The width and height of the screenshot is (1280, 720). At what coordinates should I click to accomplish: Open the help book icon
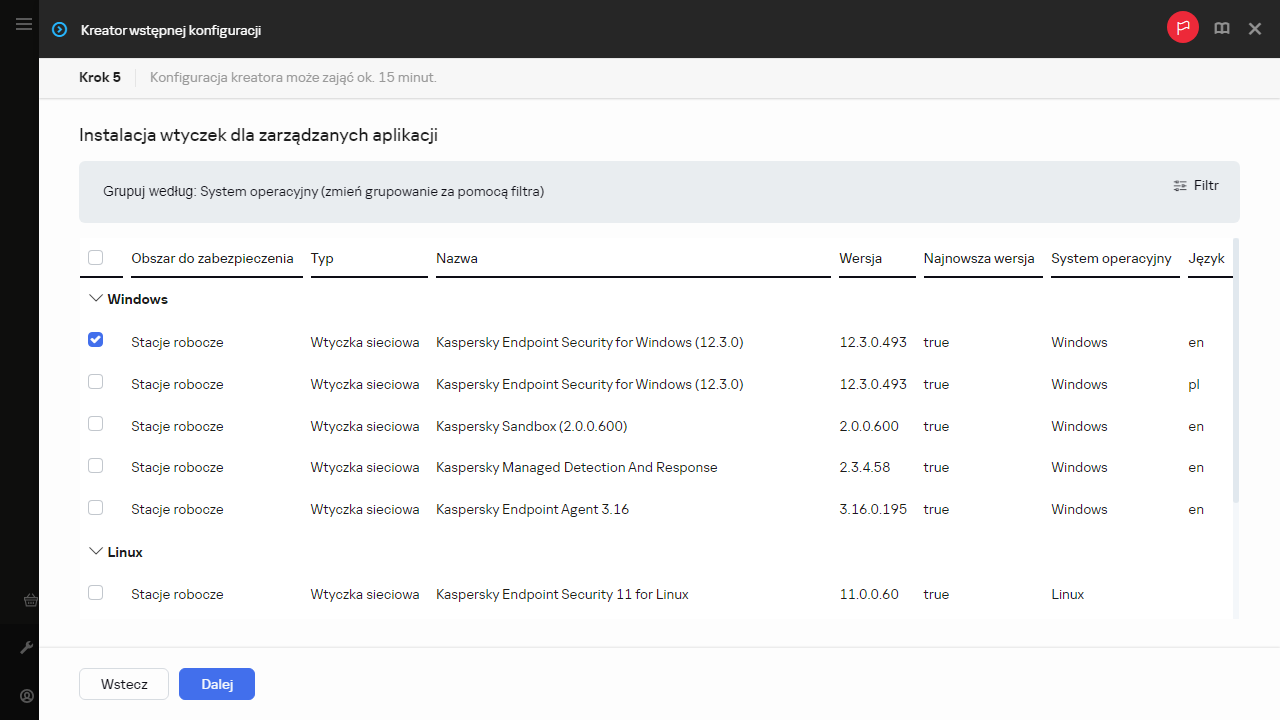click(1221, 29)
